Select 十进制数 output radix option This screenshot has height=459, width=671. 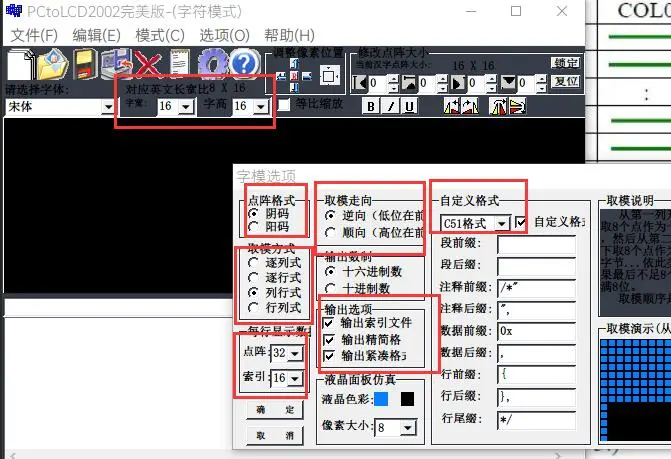(x=330, y=289)
